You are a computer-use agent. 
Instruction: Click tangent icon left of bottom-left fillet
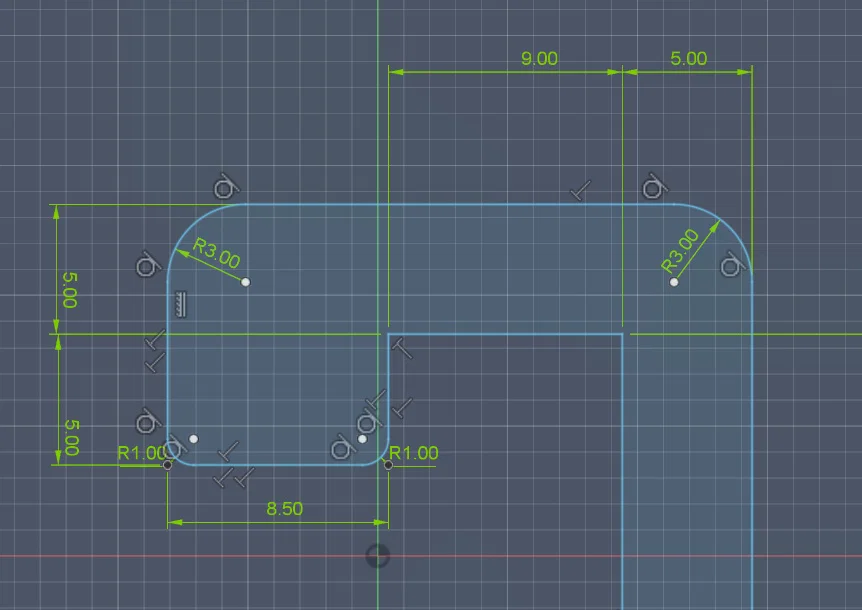tap(147, 421)
